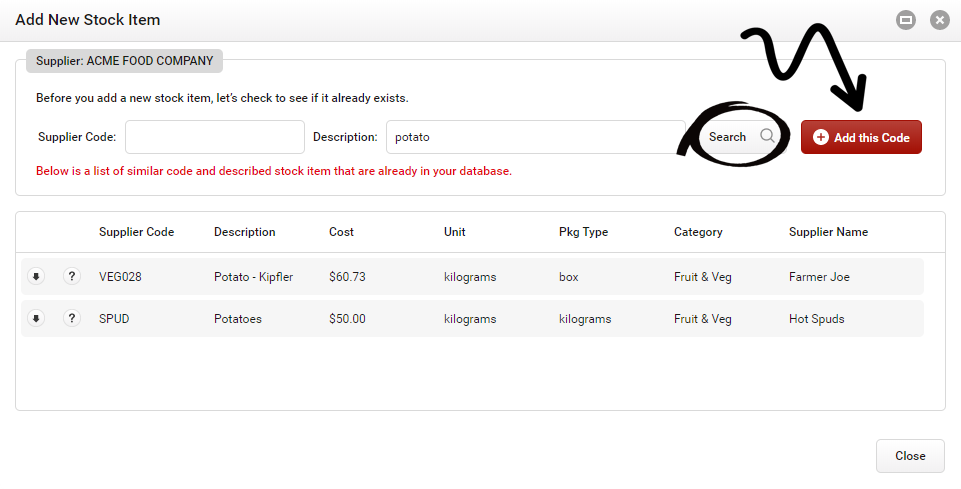Click the red Add this Code button

click(861, 137)
